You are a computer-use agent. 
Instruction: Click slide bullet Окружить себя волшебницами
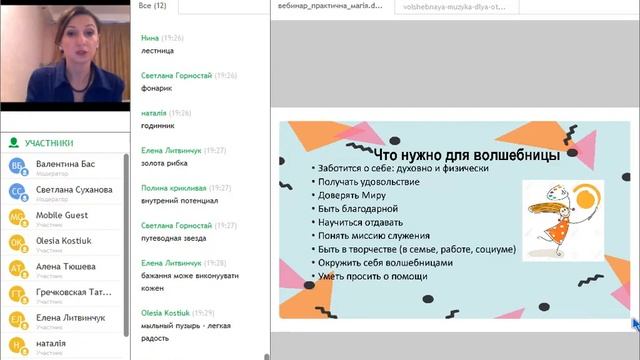click(x=385, y=263)
